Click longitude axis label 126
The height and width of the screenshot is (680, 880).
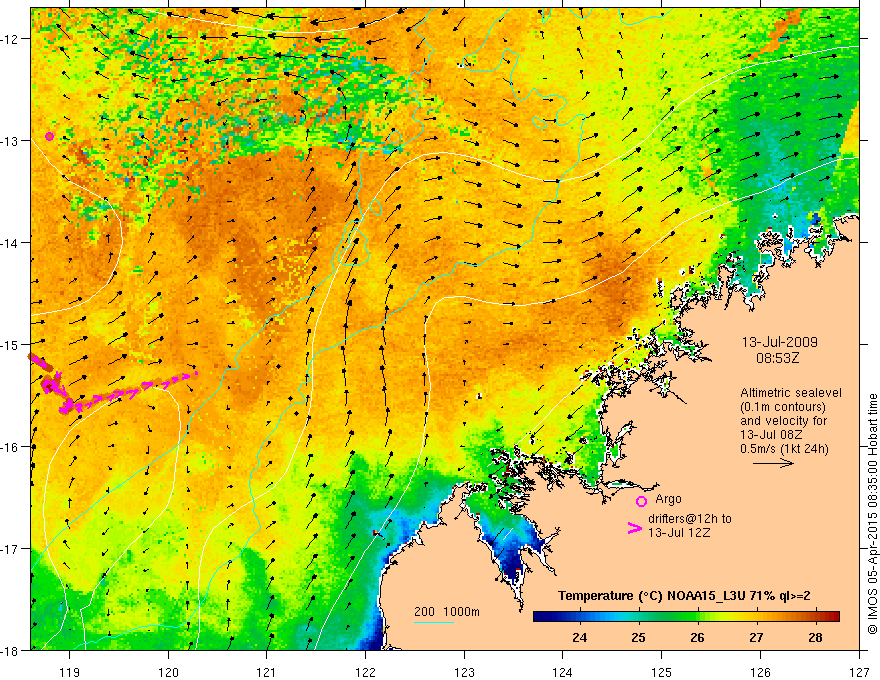(x=760, y=672)
